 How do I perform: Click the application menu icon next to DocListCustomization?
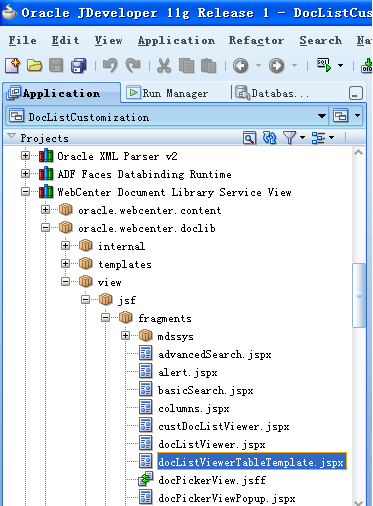pos(340,116)
